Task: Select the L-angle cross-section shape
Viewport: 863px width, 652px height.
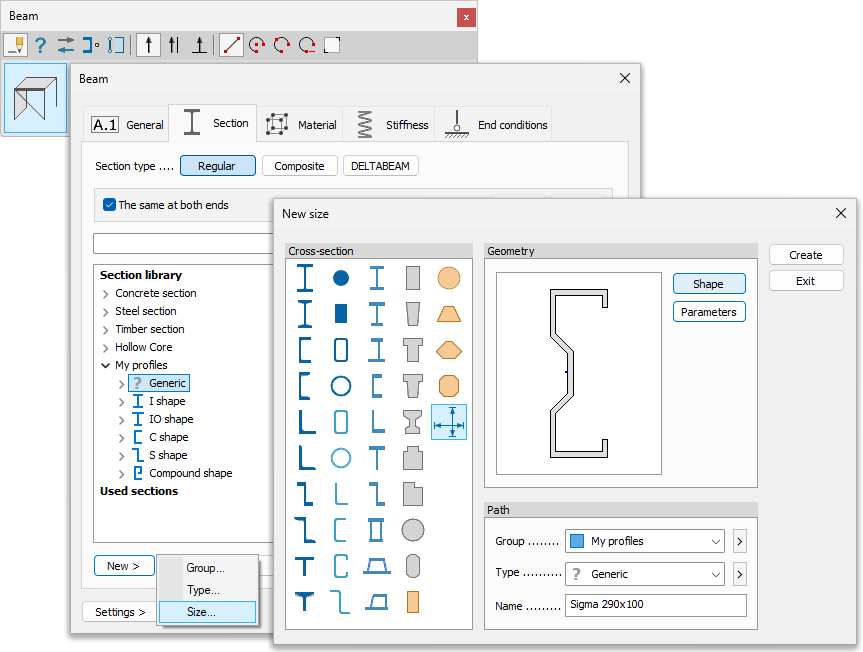Action: point(305,422)
